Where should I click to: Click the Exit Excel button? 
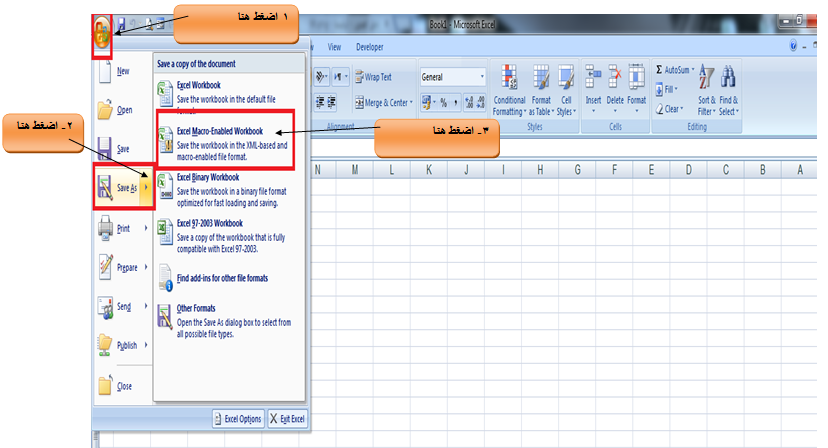288,419
